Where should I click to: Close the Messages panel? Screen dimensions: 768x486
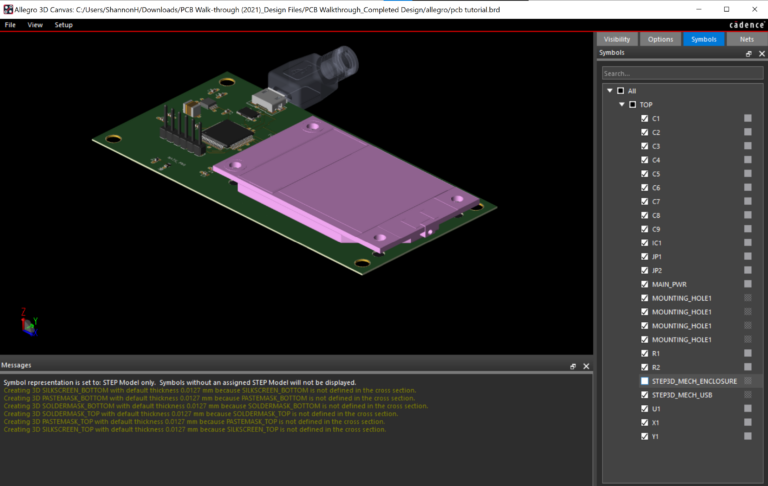586,366
